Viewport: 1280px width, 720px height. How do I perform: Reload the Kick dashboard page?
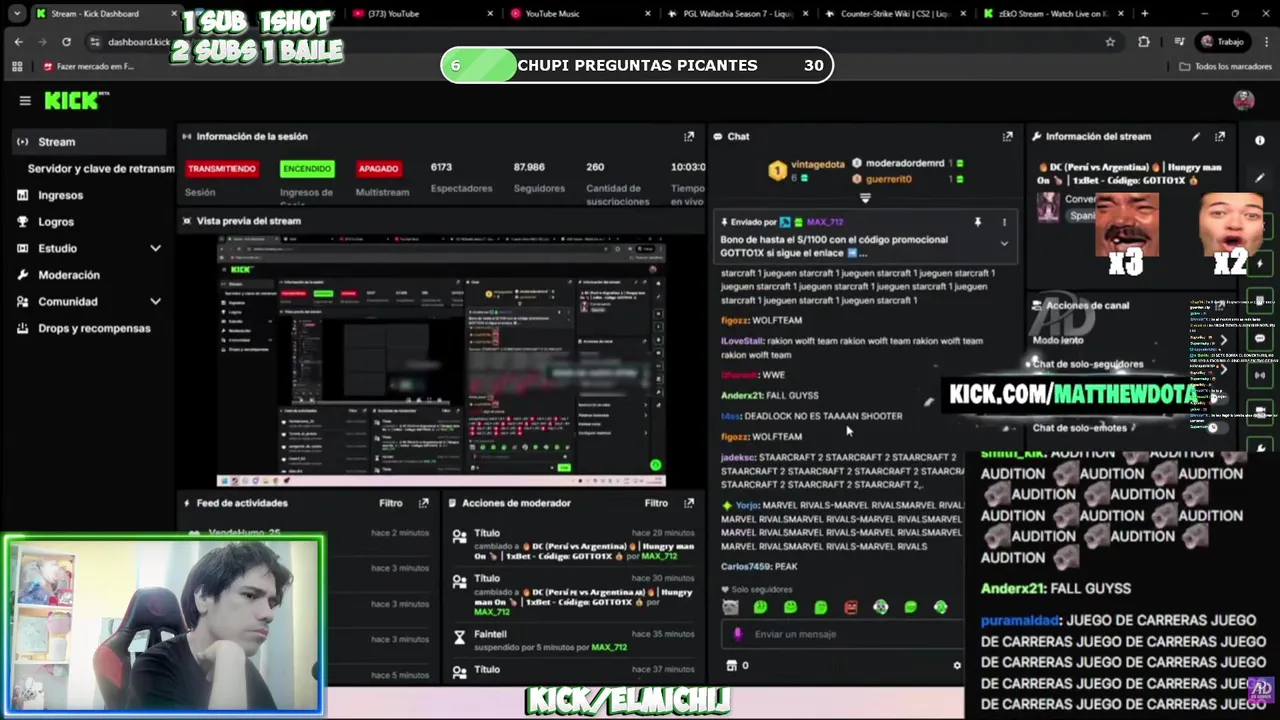66,42
